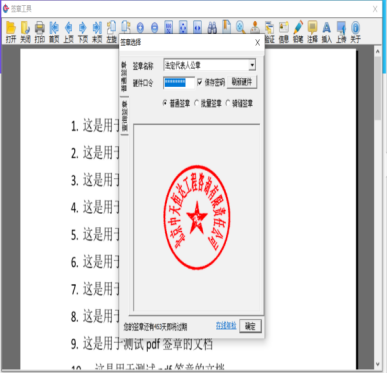Confirm with the 确定 button
This screenshot has width=387, height=373.
pyautogui.click(x=250, y=326)
